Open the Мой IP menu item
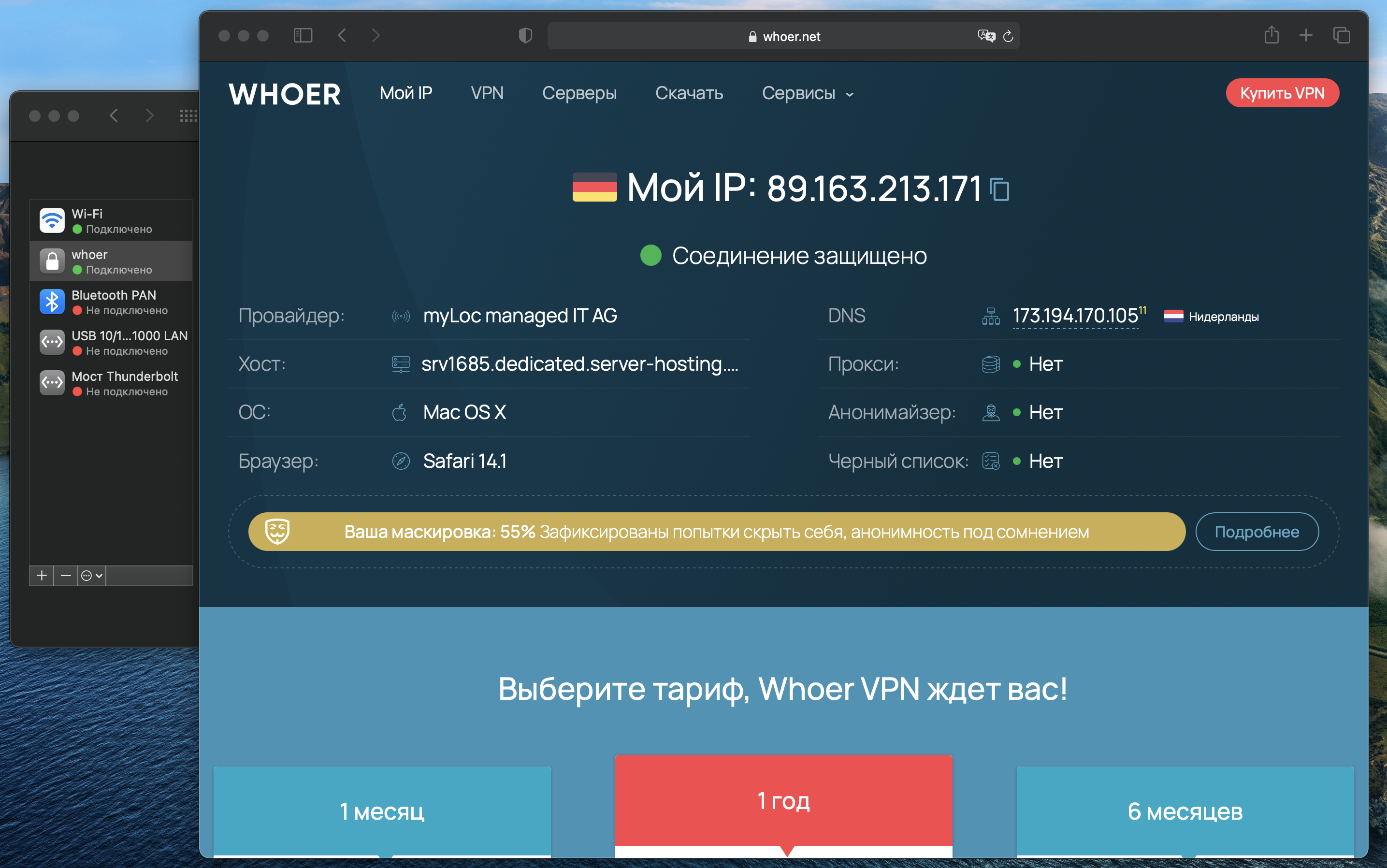The width and height of the screenshot is (1387, 868). tap(406, 93)
